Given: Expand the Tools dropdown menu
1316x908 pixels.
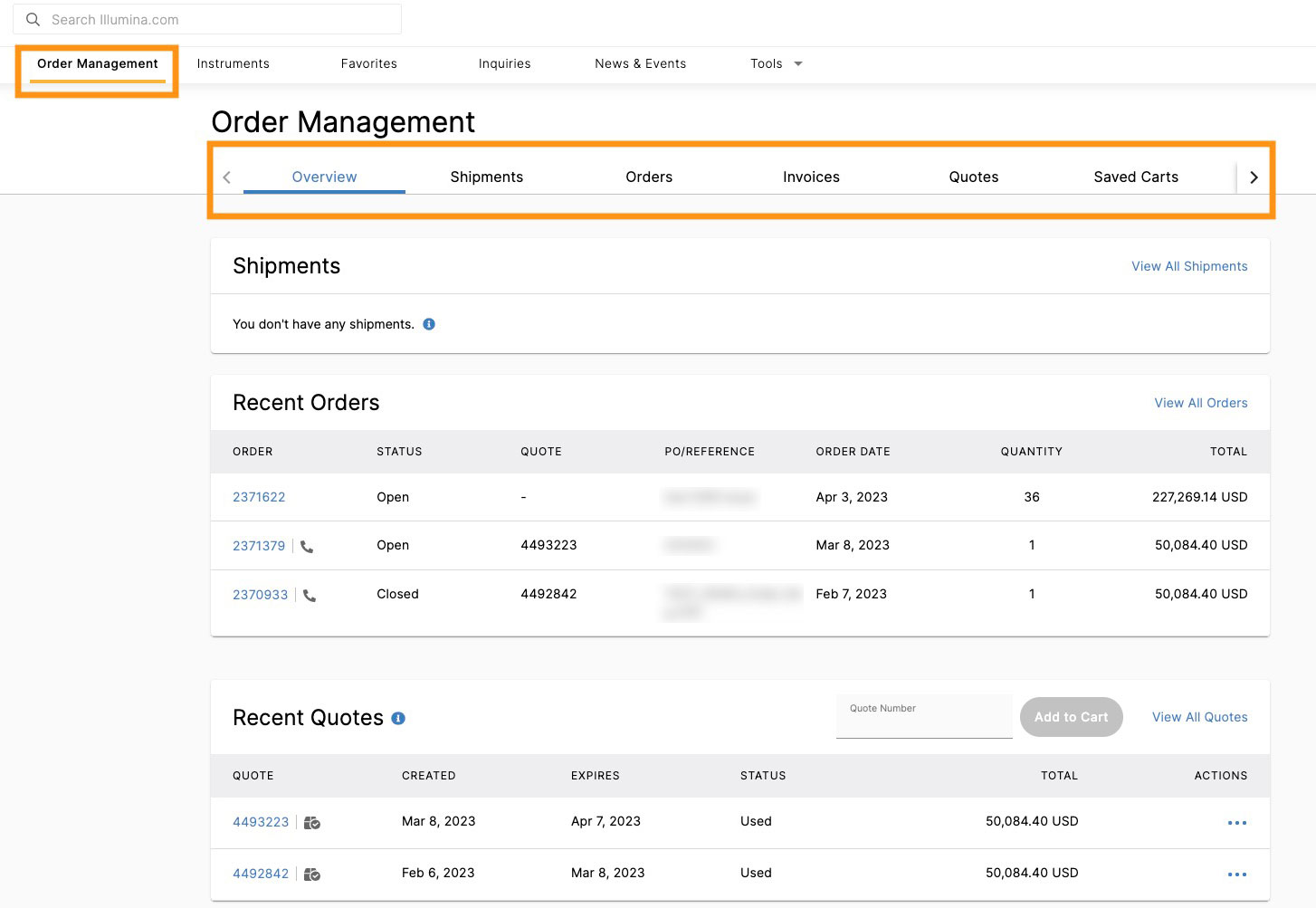Looking at the screenshot, I should (x=776, y=63).
